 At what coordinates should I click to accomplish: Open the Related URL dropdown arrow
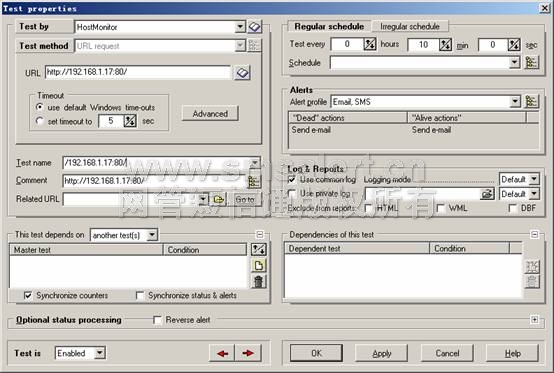pyautogui.click(x=203, y=199)
